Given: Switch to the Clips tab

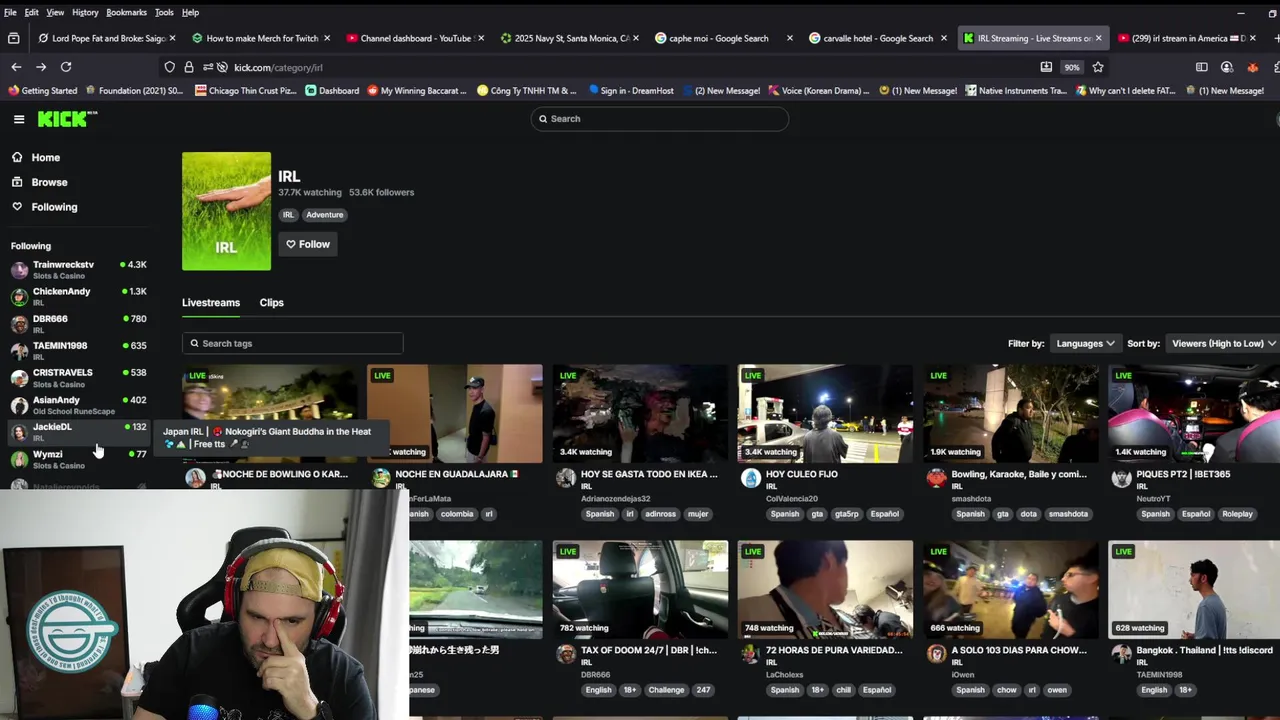Looking at the screenshot, I should click(271, 302).
